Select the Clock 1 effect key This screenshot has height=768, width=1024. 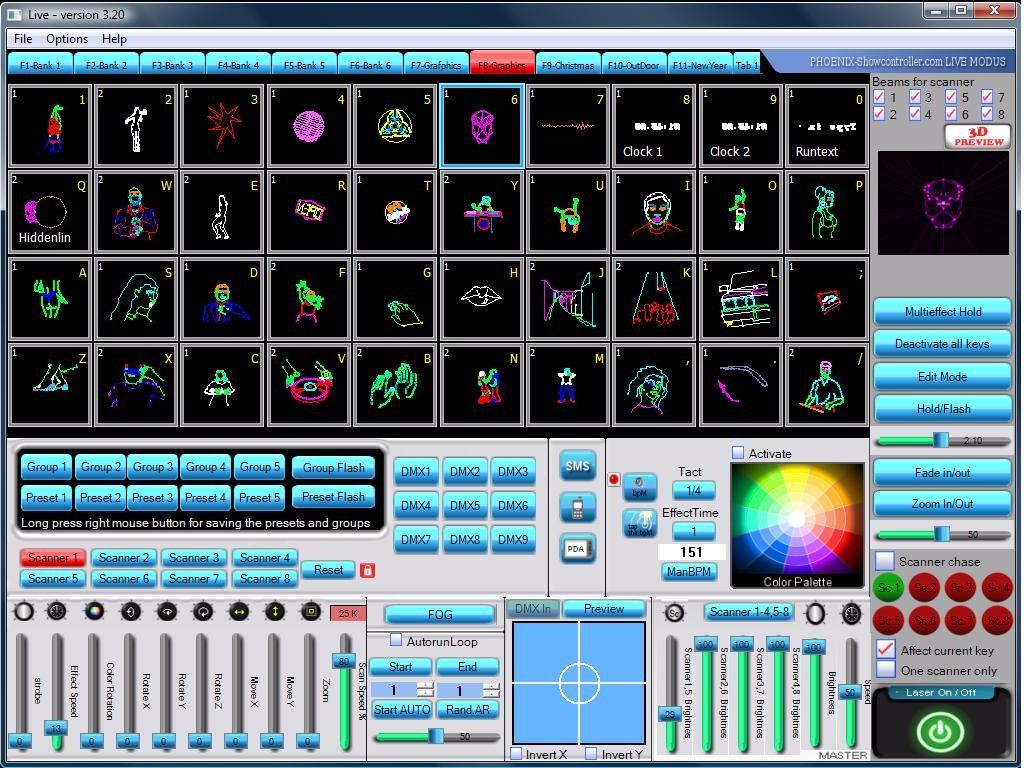[x=654, y=125]
